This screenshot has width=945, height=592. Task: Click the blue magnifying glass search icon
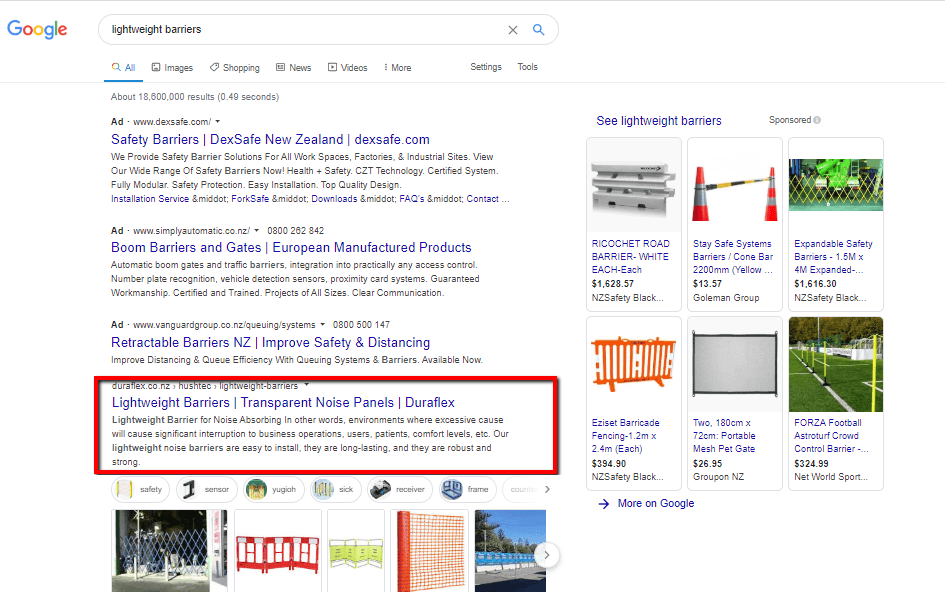coord(538,30)
